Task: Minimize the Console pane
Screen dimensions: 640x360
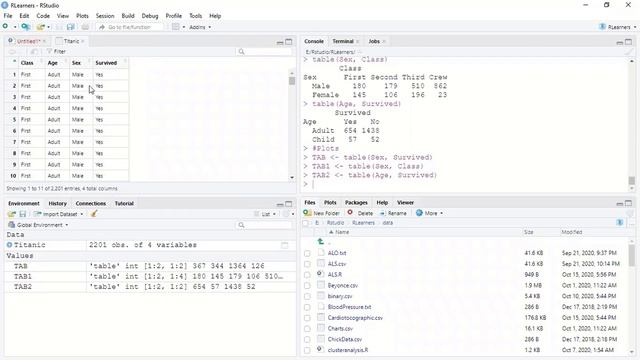Action: click(x=620, y=42)
